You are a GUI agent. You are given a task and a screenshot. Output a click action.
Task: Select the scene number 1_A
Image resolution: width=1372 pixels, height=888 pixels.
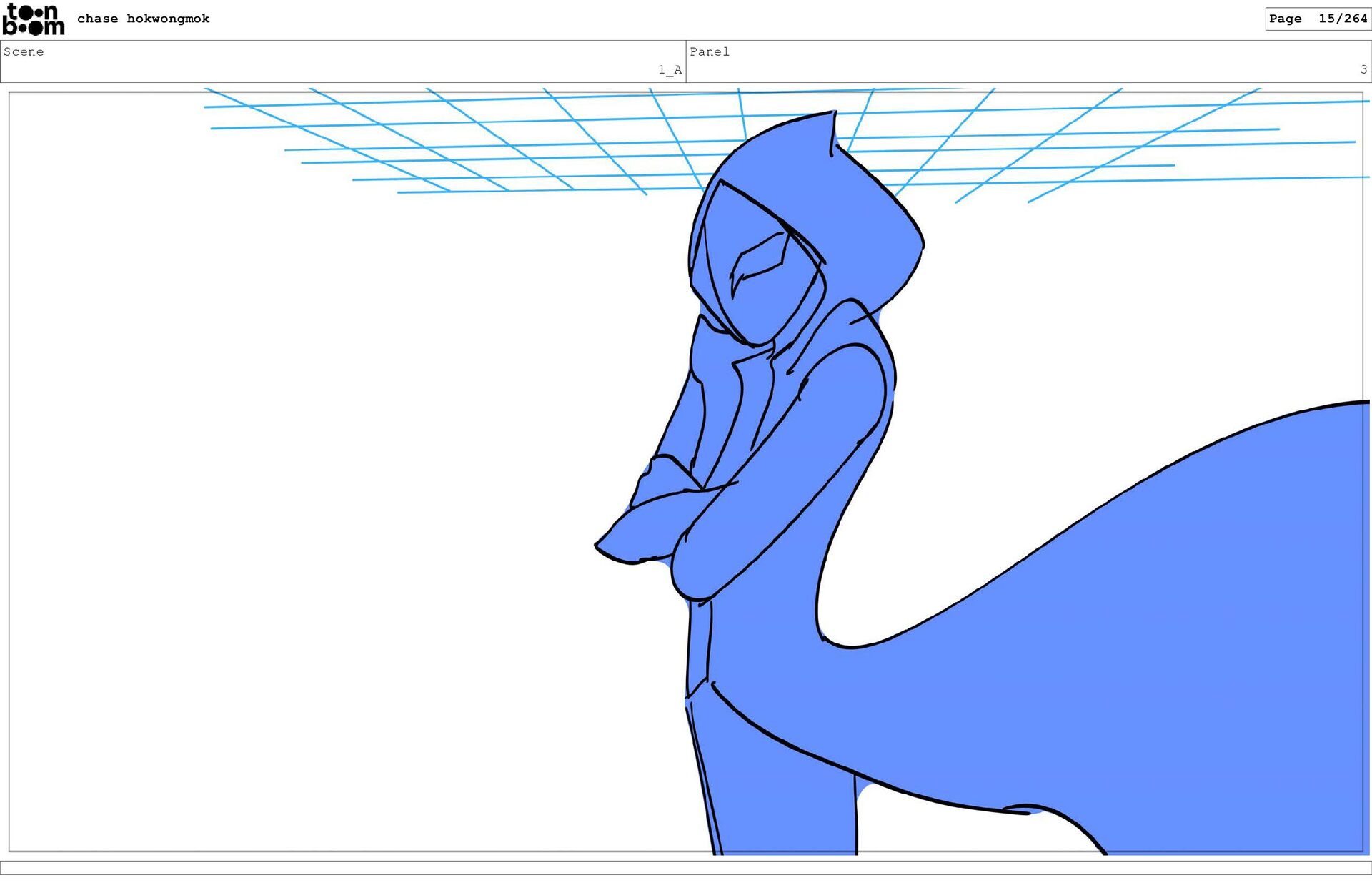pyautogui.click(x=670, y=69)
